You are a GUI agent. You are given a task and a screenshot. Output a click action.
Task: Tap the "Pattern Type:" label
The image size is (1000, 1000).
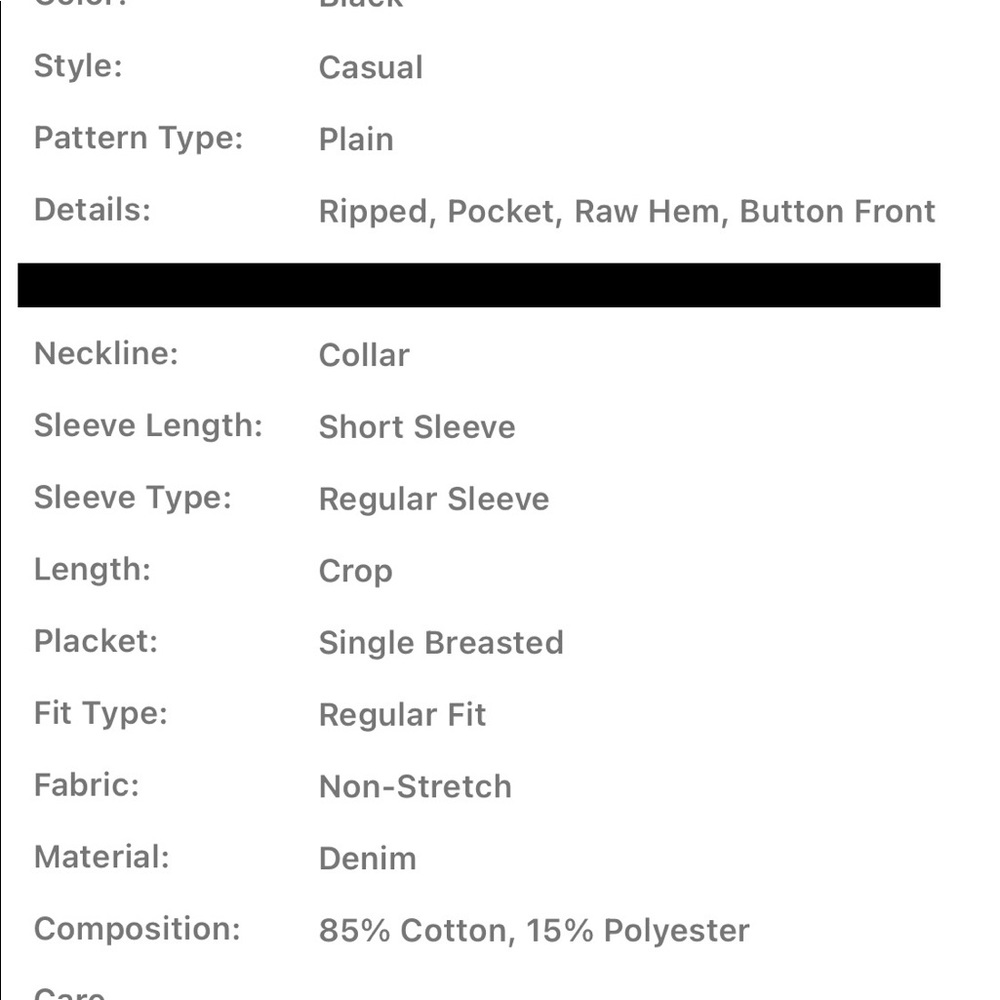(x=138, y=138)
